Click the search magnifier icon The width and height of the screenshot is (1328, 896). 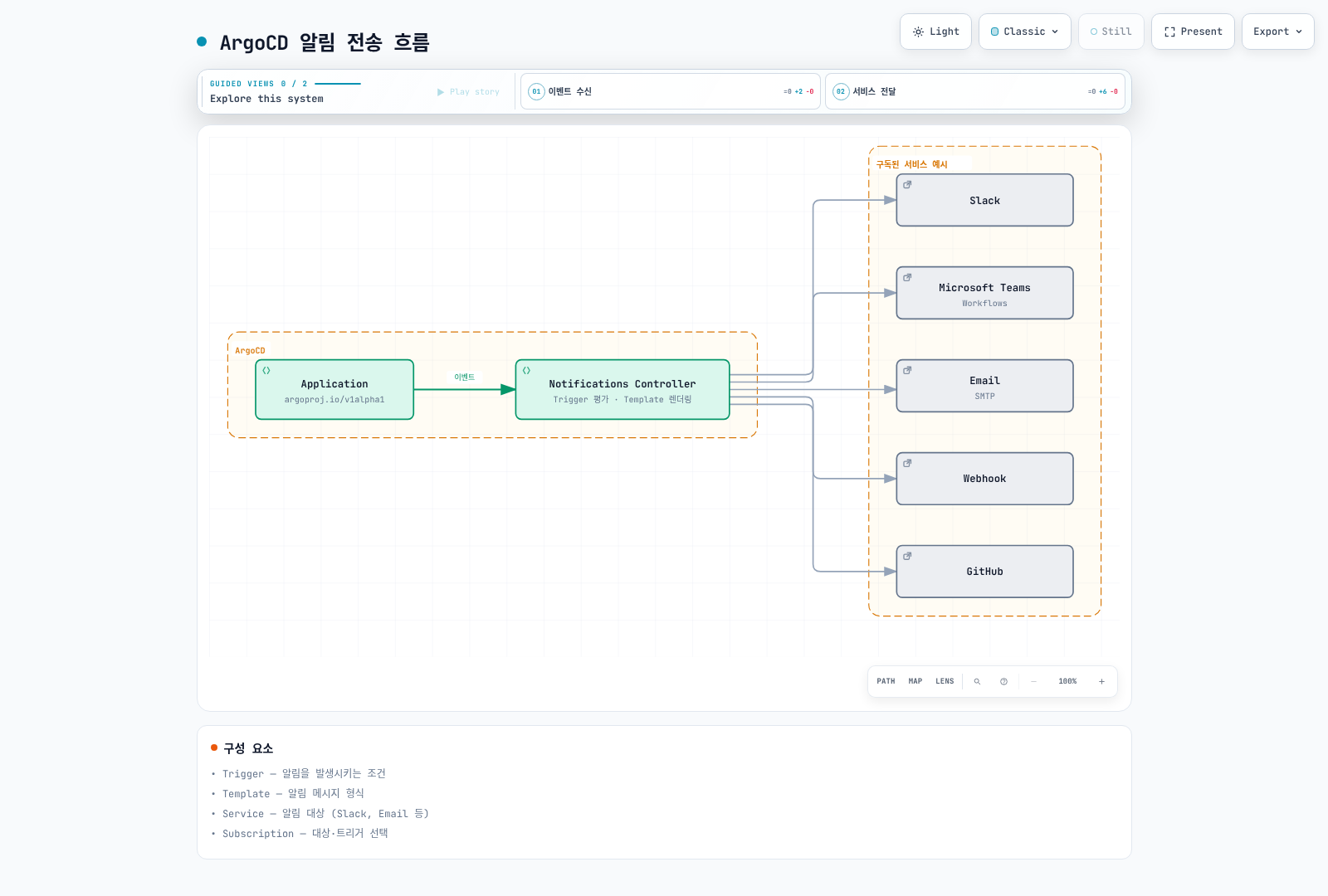977,681
